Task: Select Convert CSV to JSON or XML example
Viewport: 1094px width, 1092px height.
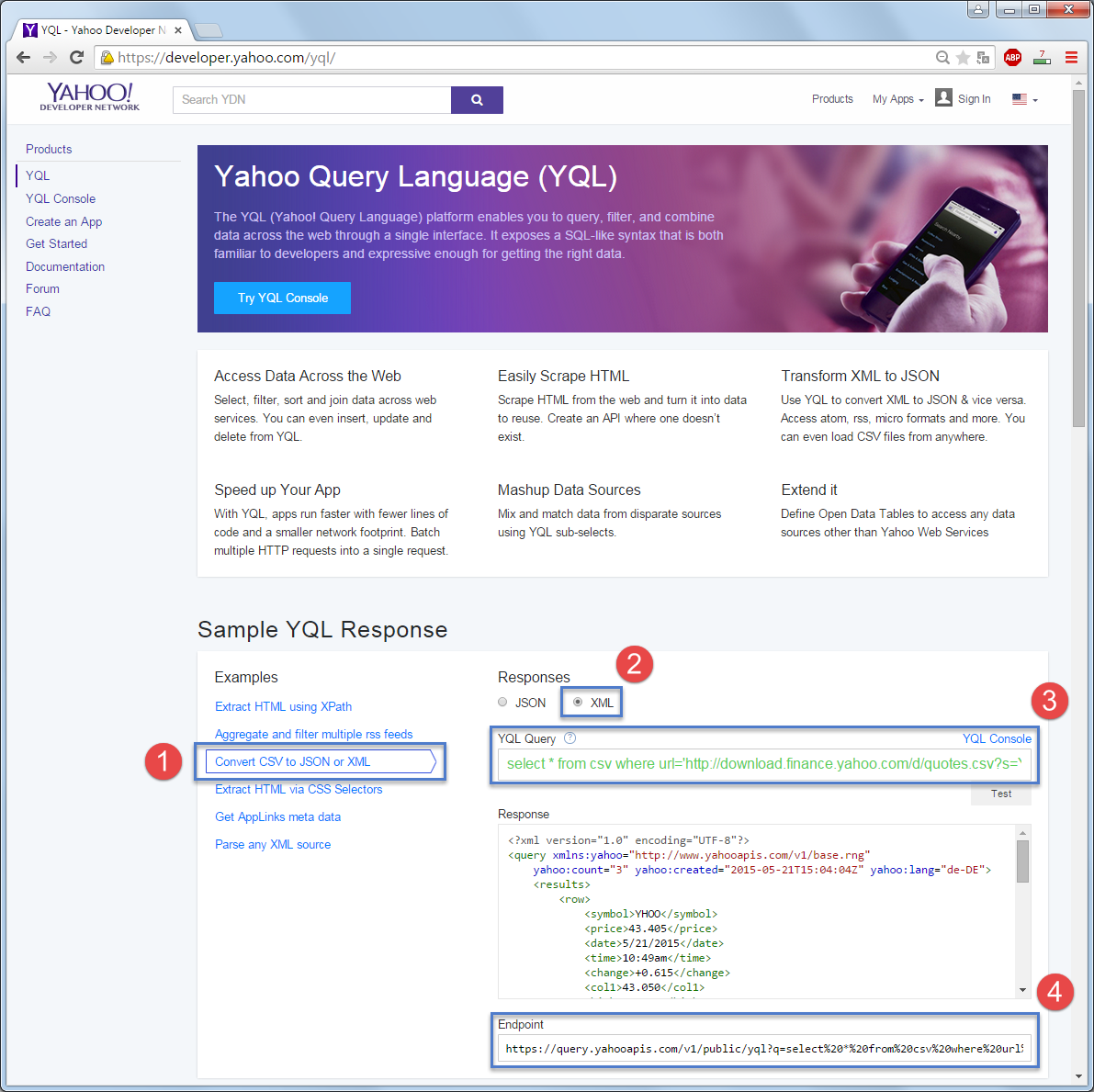Action: [321, 762]
